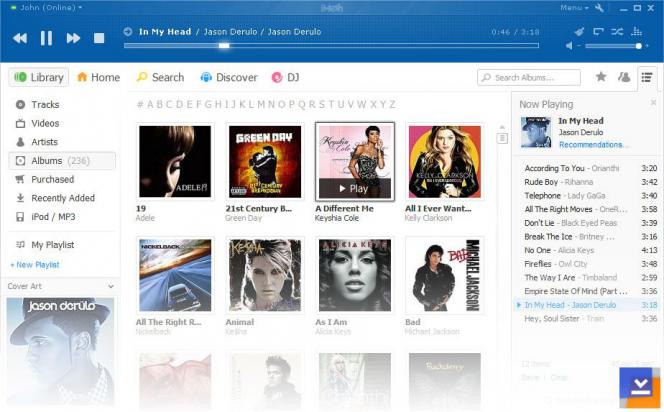Open the settings wrench icon
This screenshot has width=664, height=412.
click(599, 7)
